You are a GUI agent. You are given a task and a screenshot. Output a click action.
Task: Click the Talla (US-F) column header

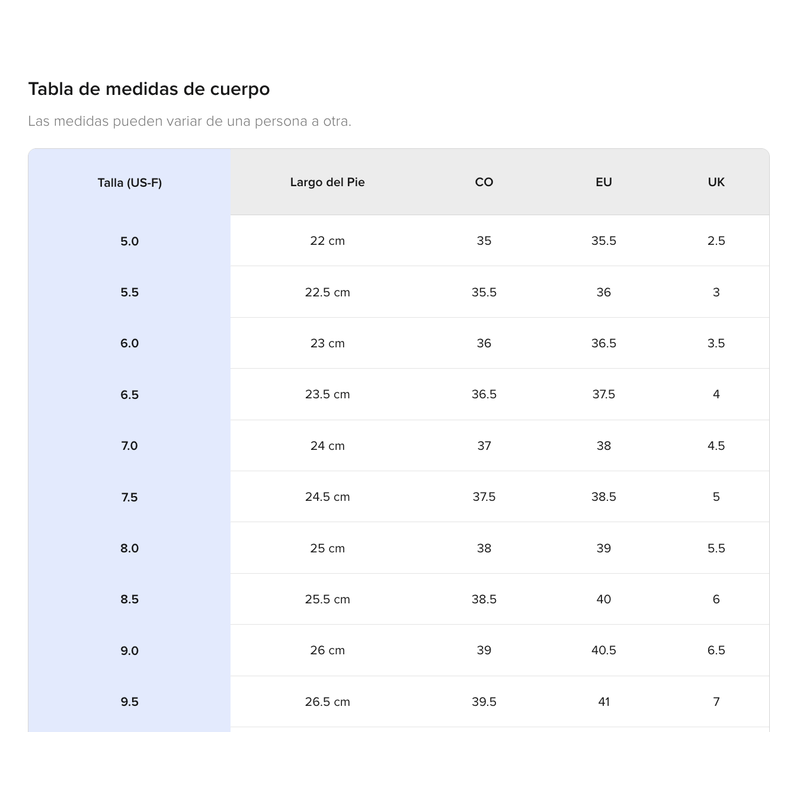click(129, 182)
